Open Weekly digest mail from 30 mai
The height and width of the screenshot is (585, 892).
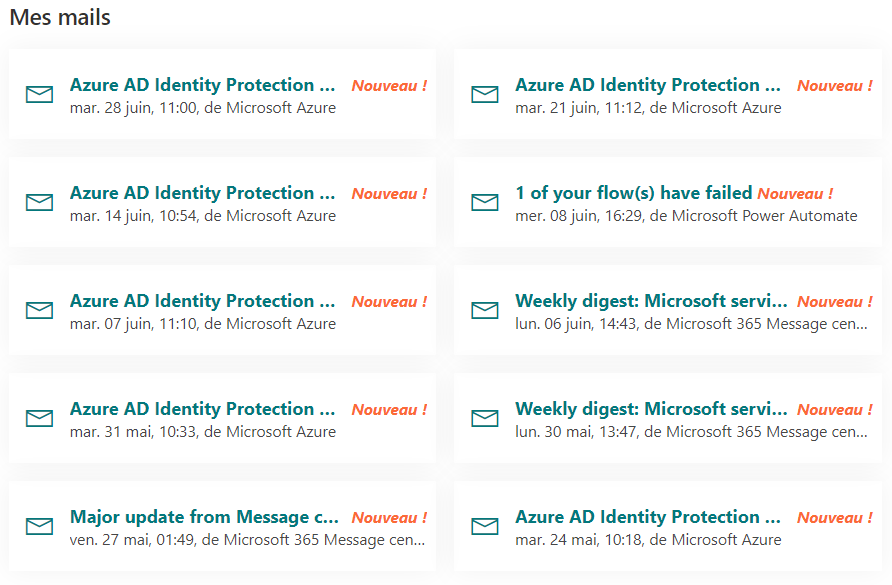[x=651, y=409]
